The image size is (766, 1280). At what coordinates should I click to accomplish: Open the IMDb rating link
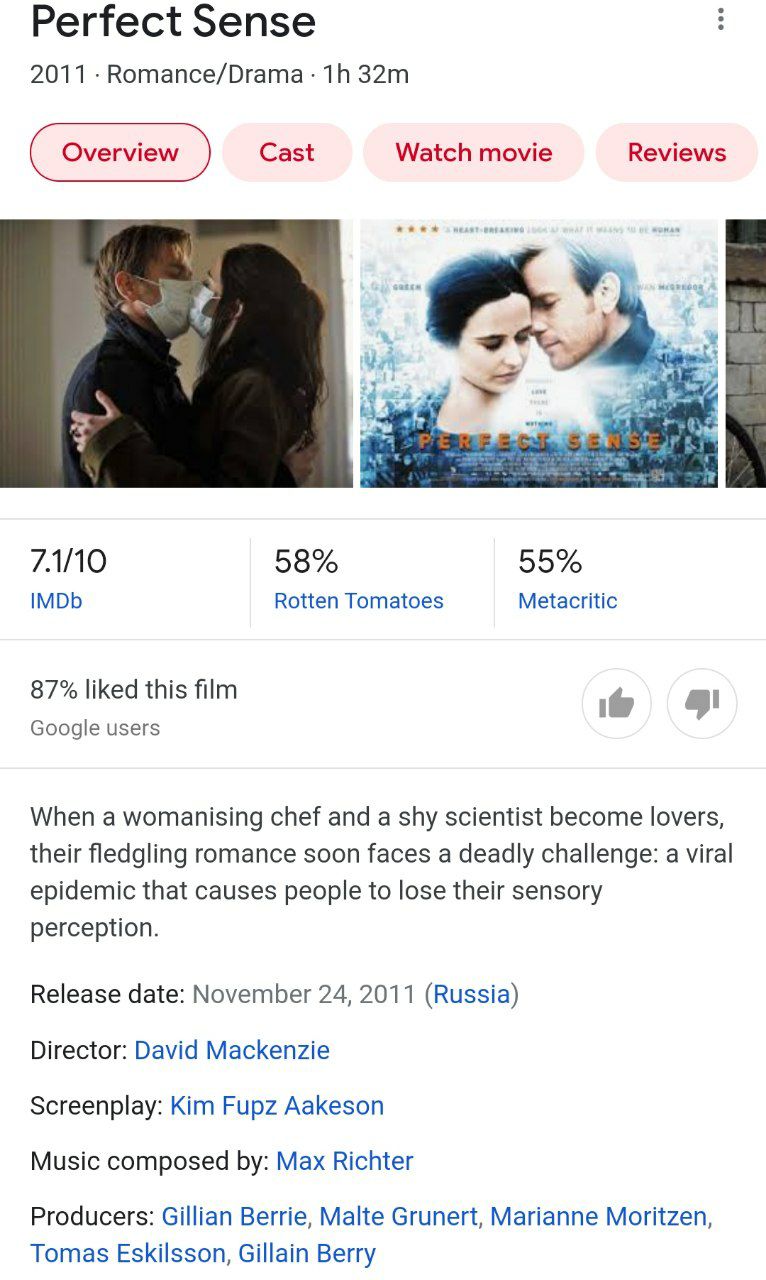56,601
